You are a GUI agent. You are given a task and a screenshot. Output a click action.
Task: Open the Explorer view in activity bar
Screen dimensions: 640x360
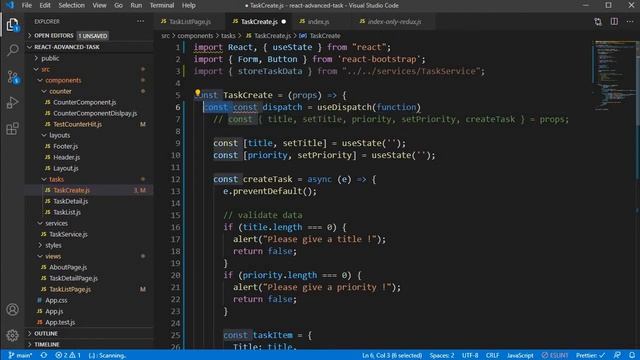point(12,24)
